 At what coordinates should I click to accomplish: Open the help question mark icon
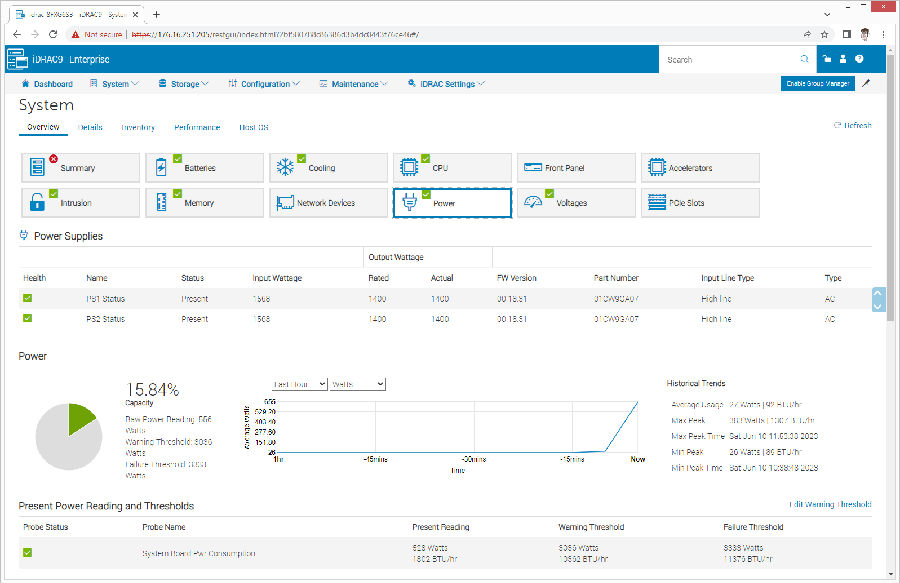[x=859, y=60]
